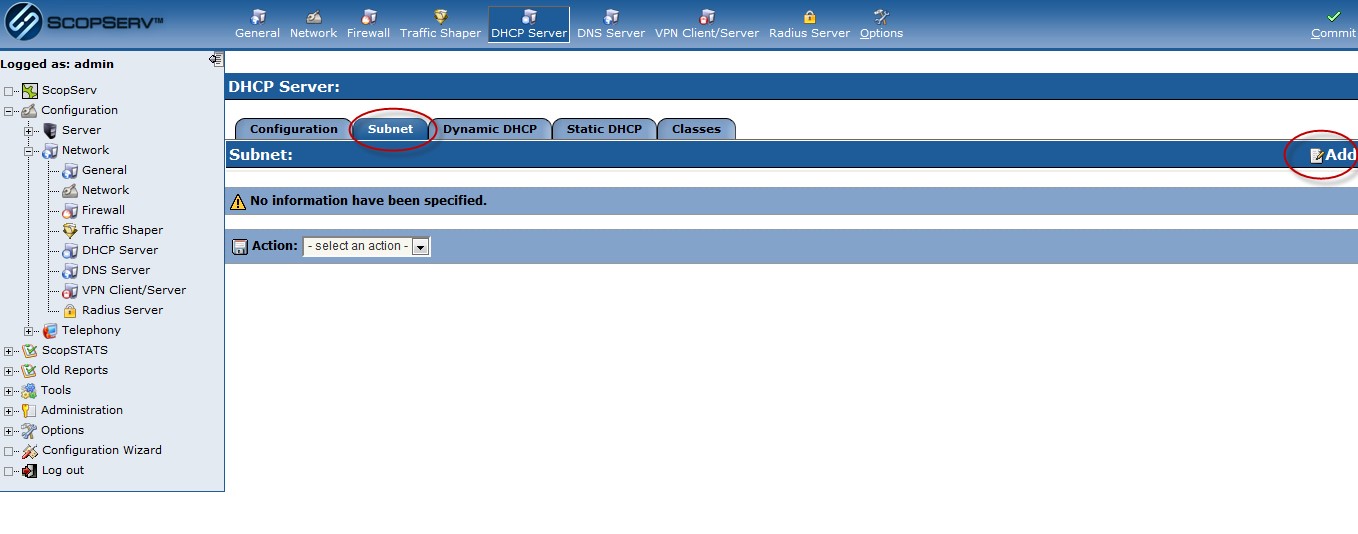Switch to the Dynamic DHCP tab

pos(490,129)
